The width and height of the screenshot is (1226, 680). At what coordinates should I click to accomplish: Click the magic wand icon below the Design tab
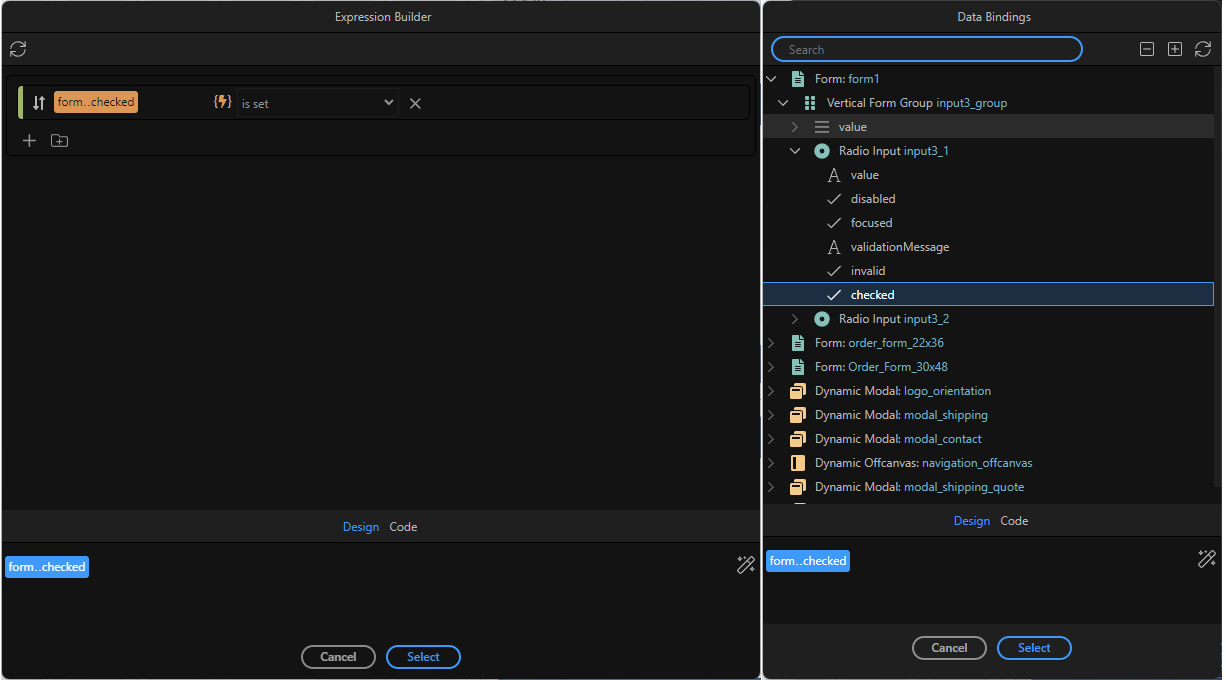[x=745, y=565]
